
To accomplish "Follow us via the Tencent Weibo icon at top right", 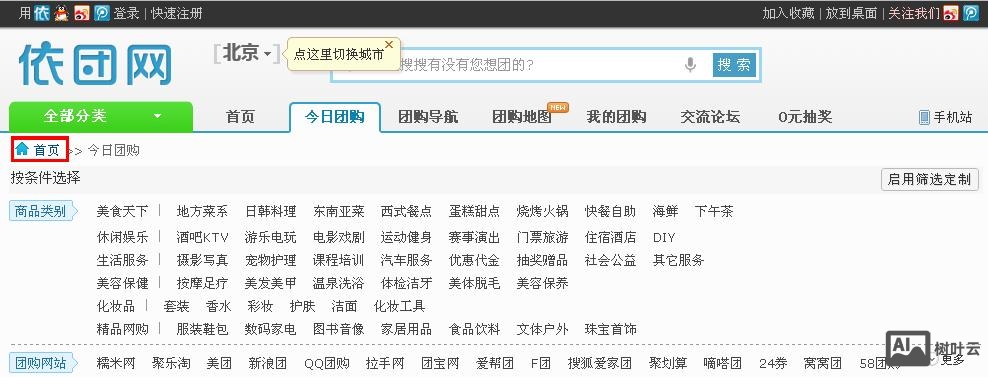I will pyautogui.click(x=970, y=13).
